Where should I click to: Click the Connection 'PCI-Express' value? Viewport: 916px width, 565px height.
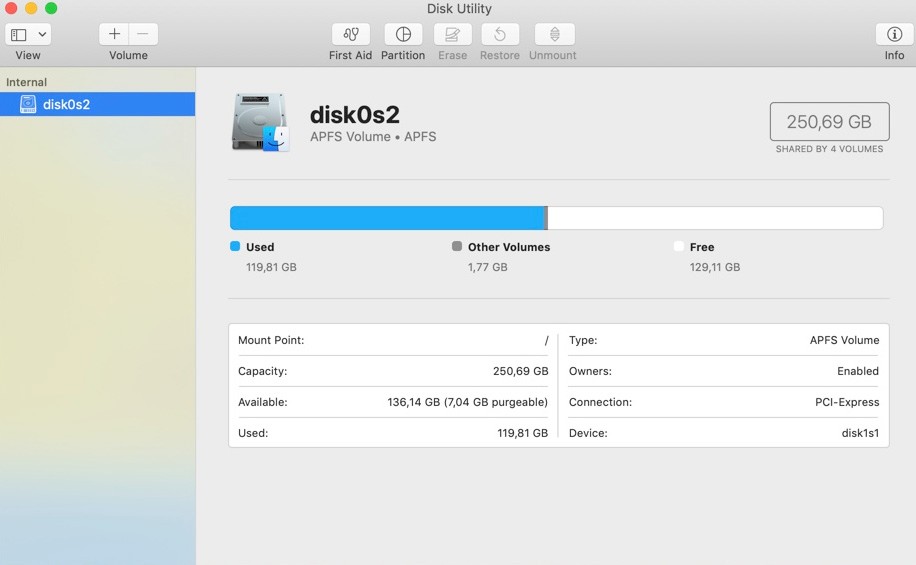[847, 402]
